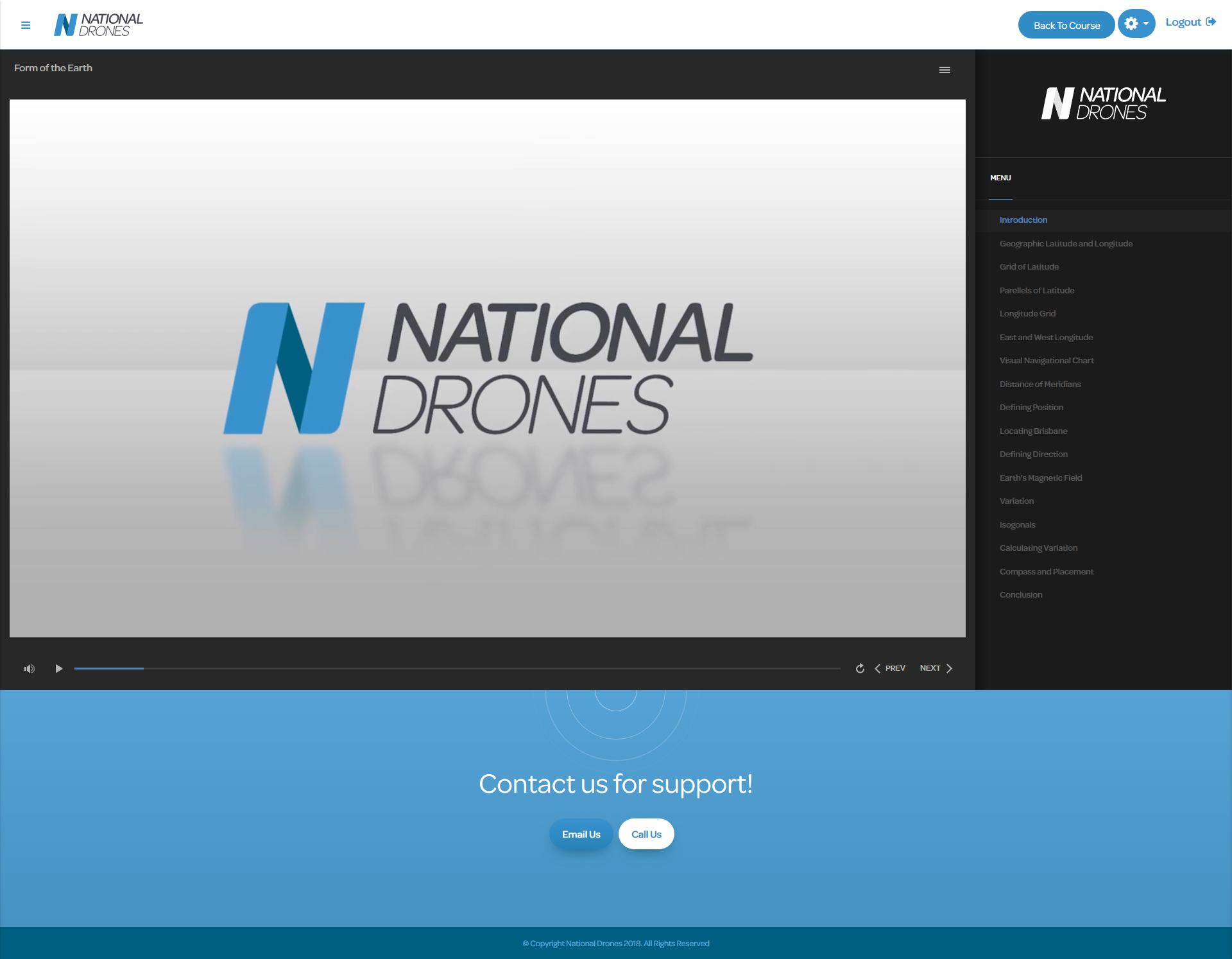
Task: Click the Logout link
Action: 1190,22
